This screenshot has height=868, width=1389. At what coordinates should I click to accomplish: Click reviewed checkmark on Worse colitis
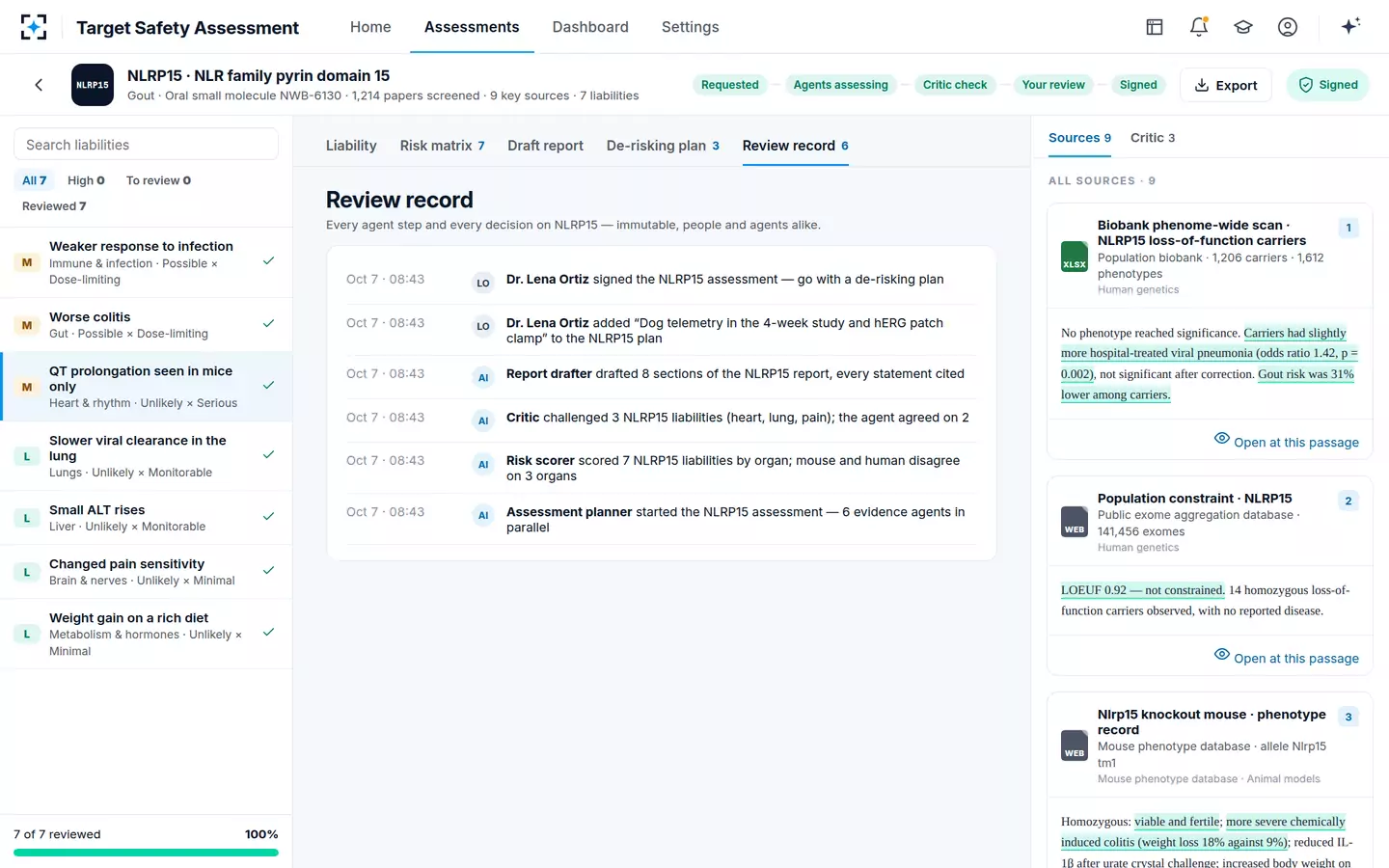click(269, 324)
